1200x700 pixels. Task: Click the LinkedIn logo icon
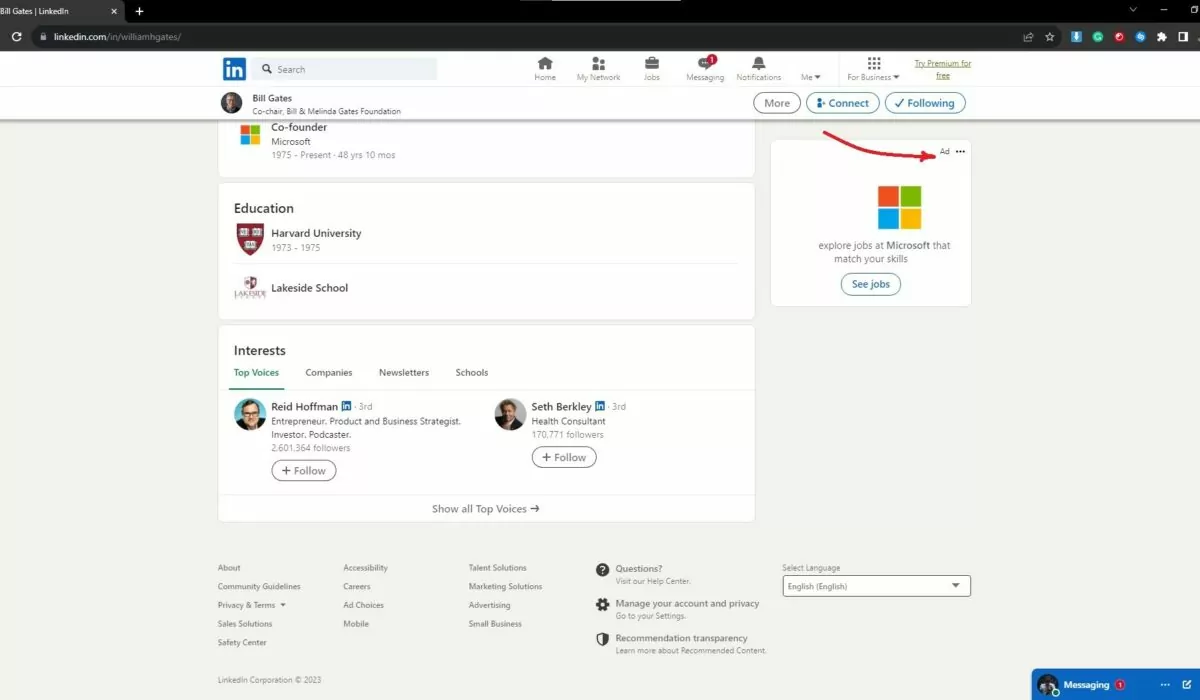point(234,69)
